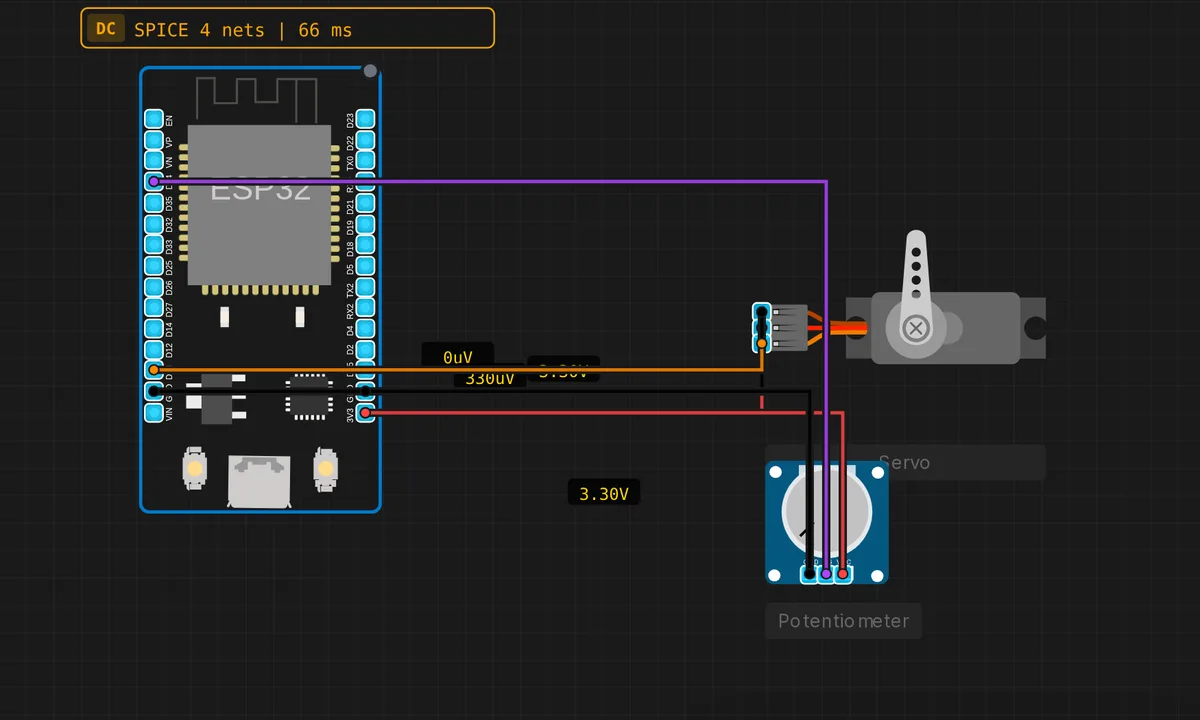Click the servo horn screw
1200x720 pixels.
coord(916,328)
